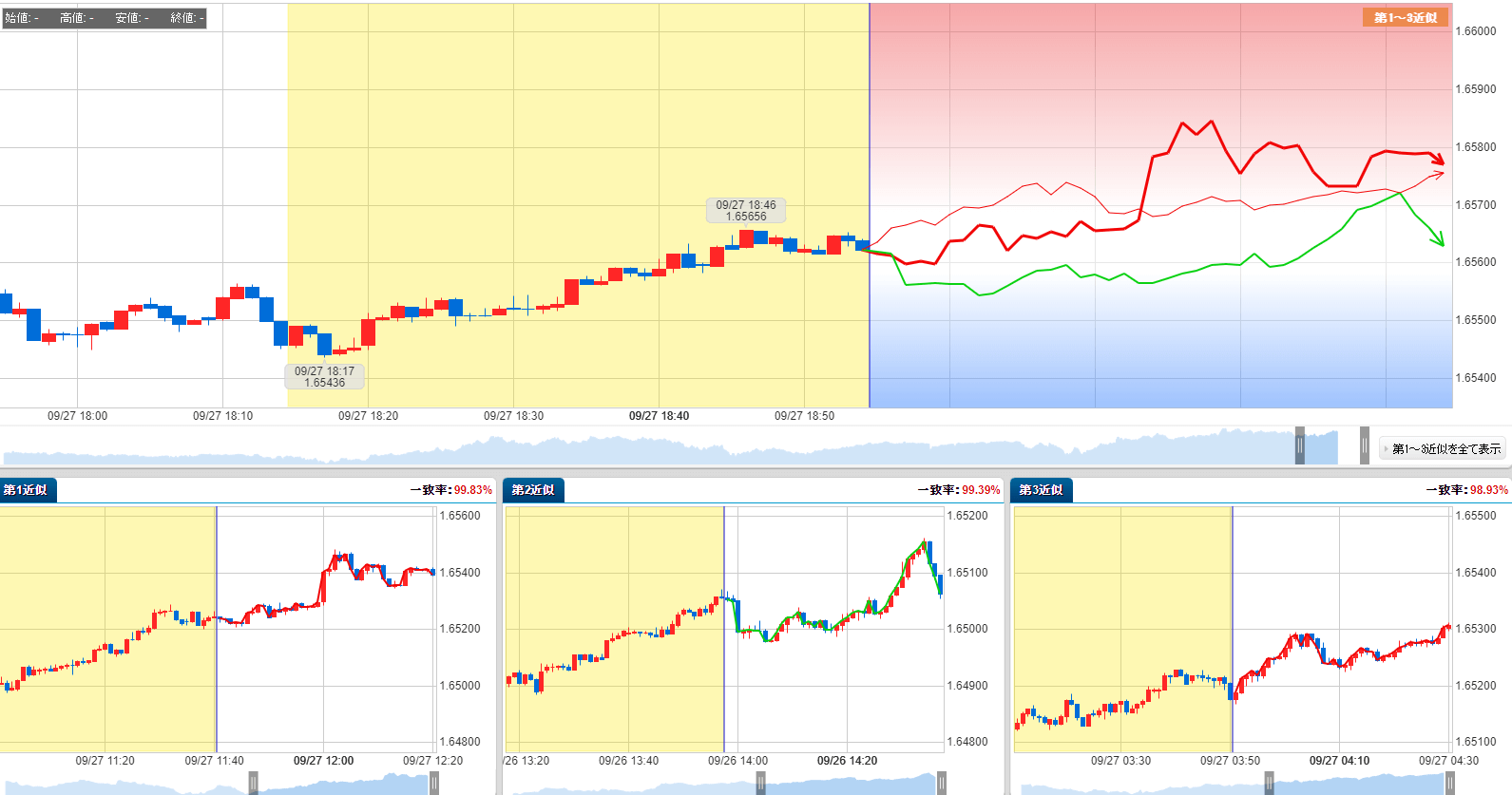1512x795 pixels.
Task: Select the 第3近似 tab label
Action: click(1041, 490)
